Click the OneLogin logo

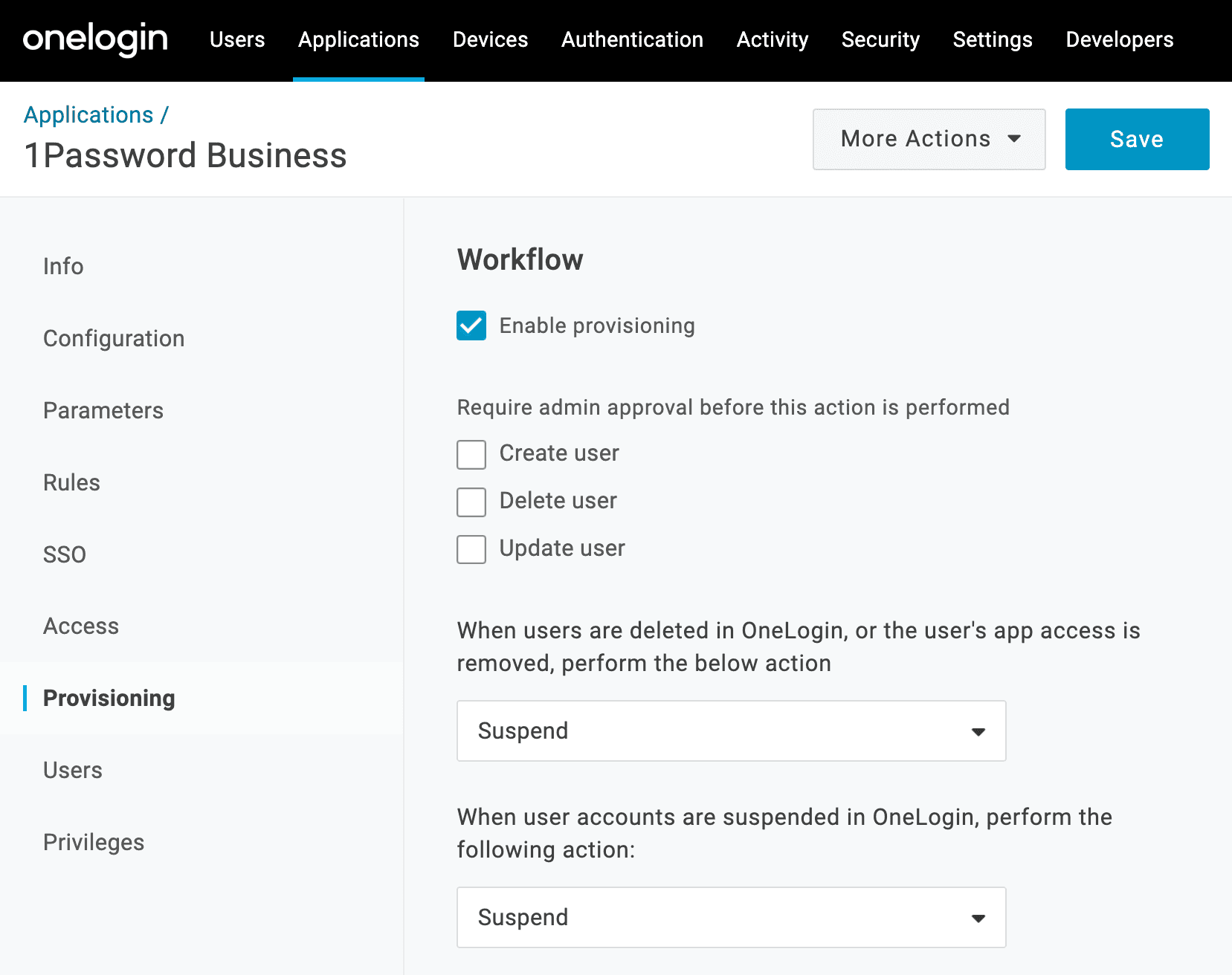click(95, 39)
